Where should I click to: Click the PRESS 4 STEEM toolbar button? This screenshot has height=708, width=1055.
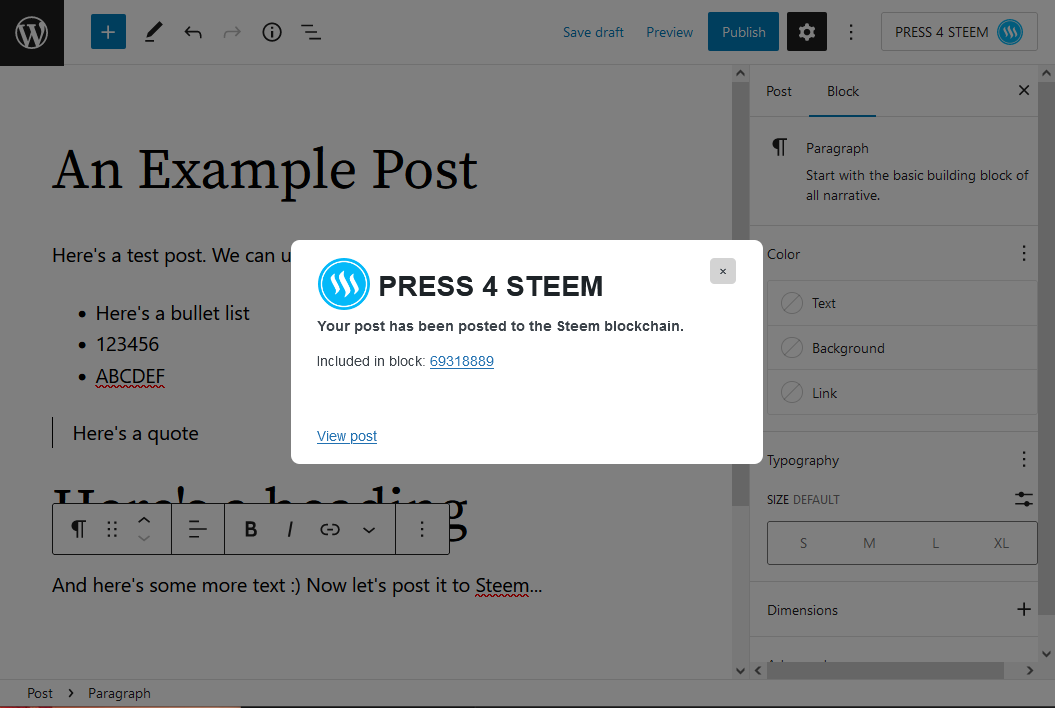click(x=959, y=32)
